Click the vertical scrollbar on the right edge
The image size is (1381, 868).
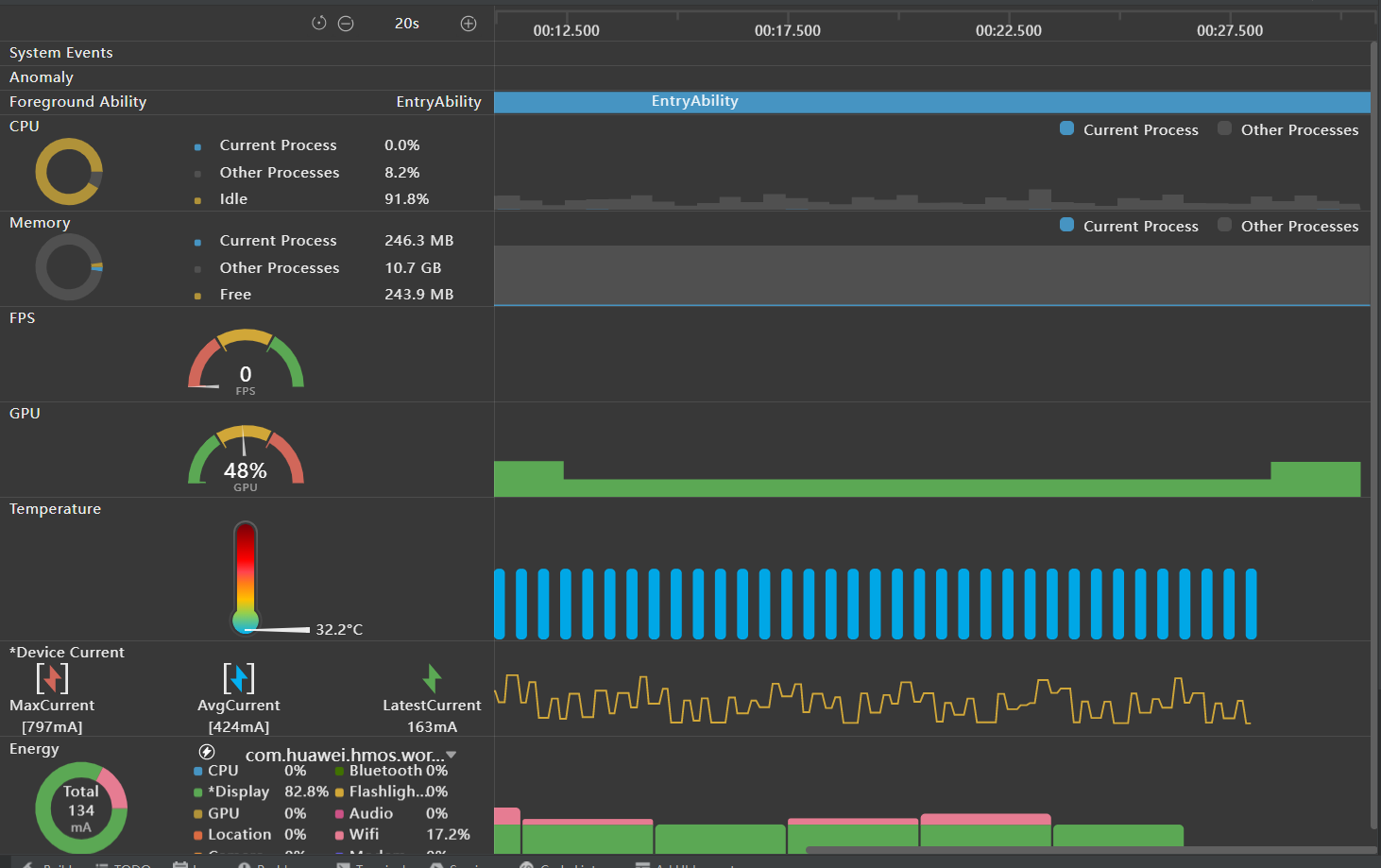pyautogui.click(x=1374, y=434)
